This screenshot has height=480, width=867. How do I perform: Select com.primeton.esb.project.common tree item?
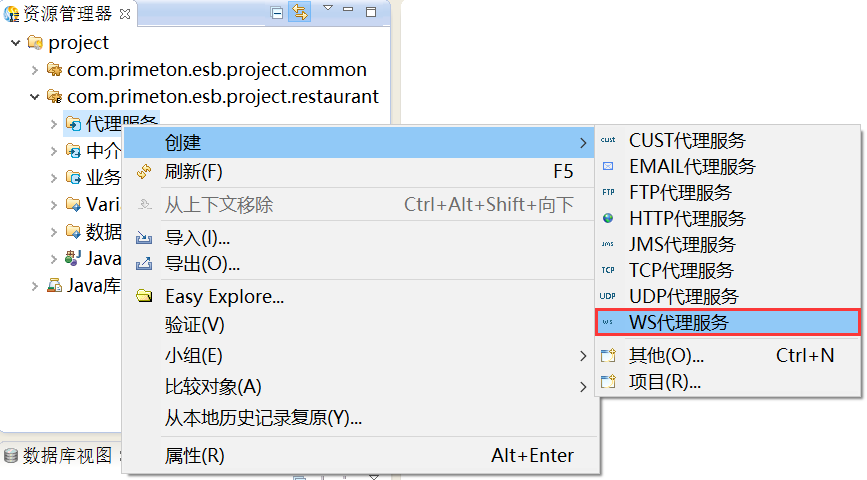pos(217,70)
